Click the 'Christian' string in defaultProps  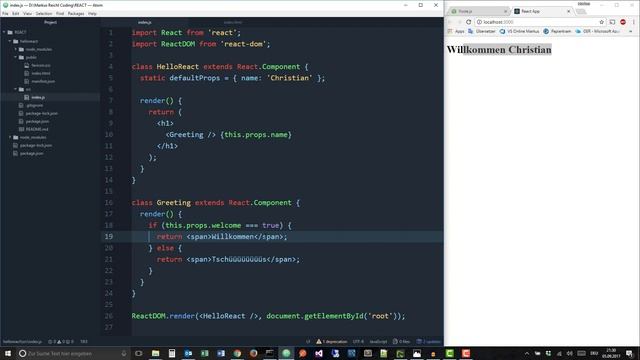289,78
